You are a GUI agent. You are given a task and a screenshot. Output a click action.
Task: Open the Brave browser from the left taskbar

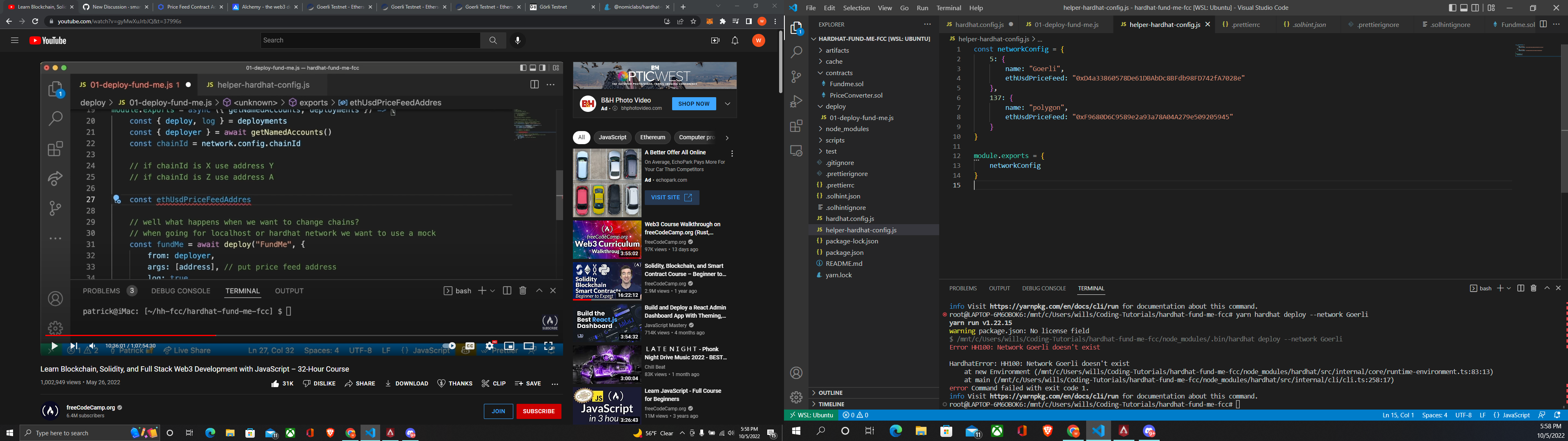point(330,433)
